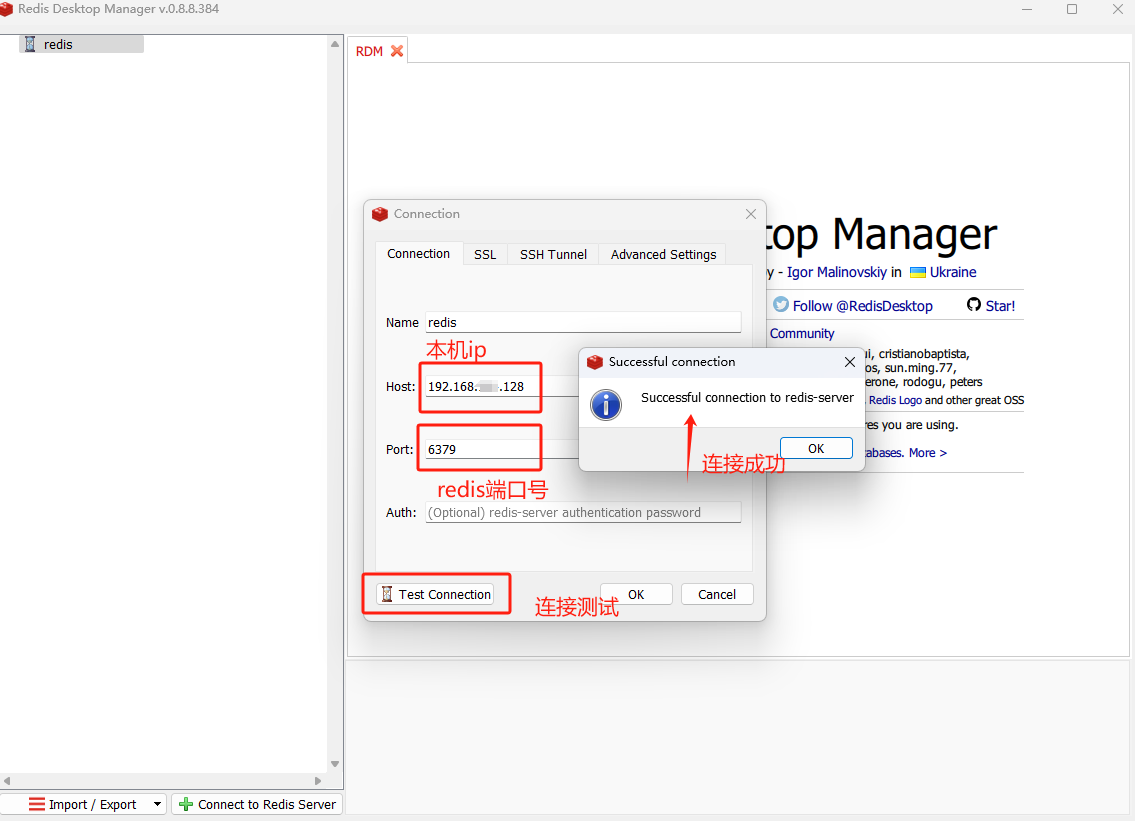Close the Successful connection message box

pyautogui.click(x=850, y=362)
